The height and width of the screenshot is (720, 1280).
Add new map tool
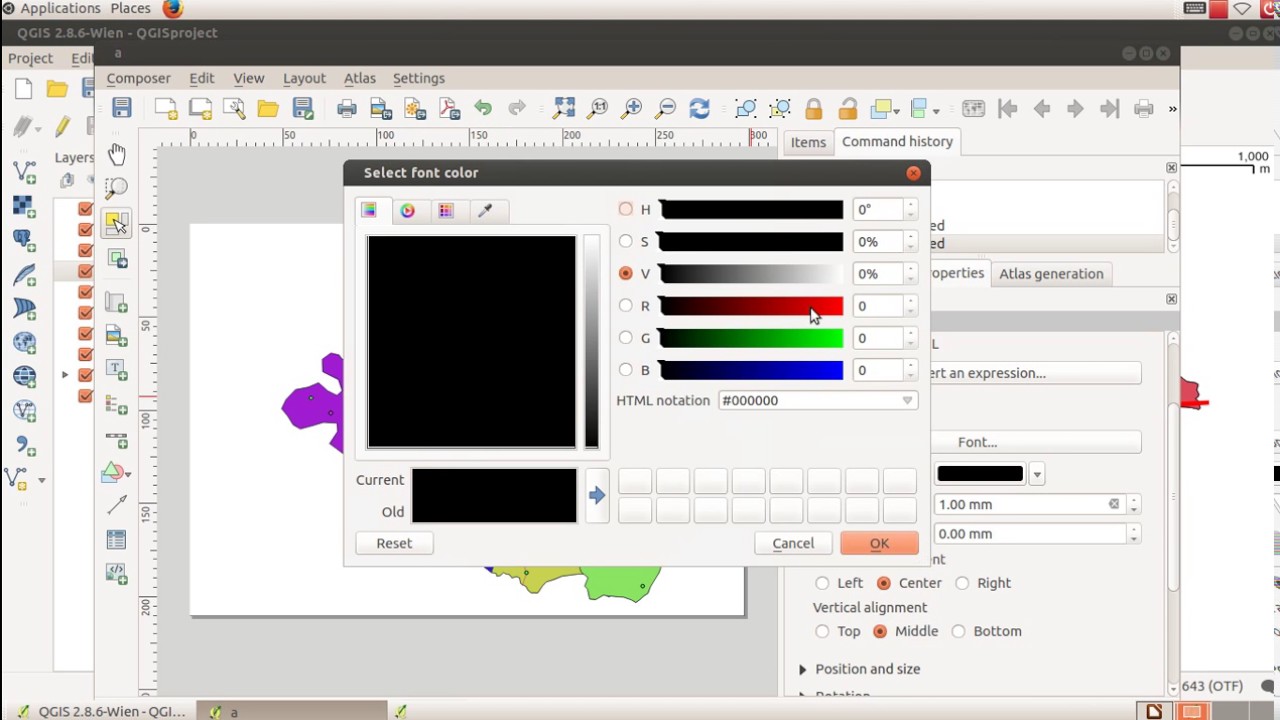coord(117,302)
